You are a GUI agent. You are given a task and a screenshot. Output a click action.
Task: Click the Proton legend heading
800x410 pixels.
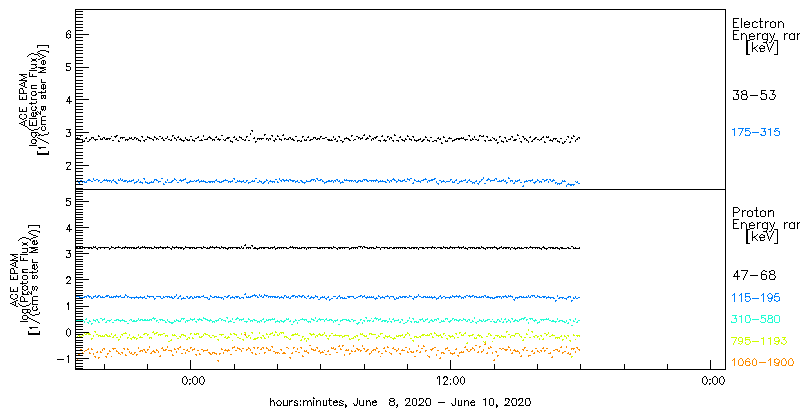pyautogui.click(x=754, y=212)
